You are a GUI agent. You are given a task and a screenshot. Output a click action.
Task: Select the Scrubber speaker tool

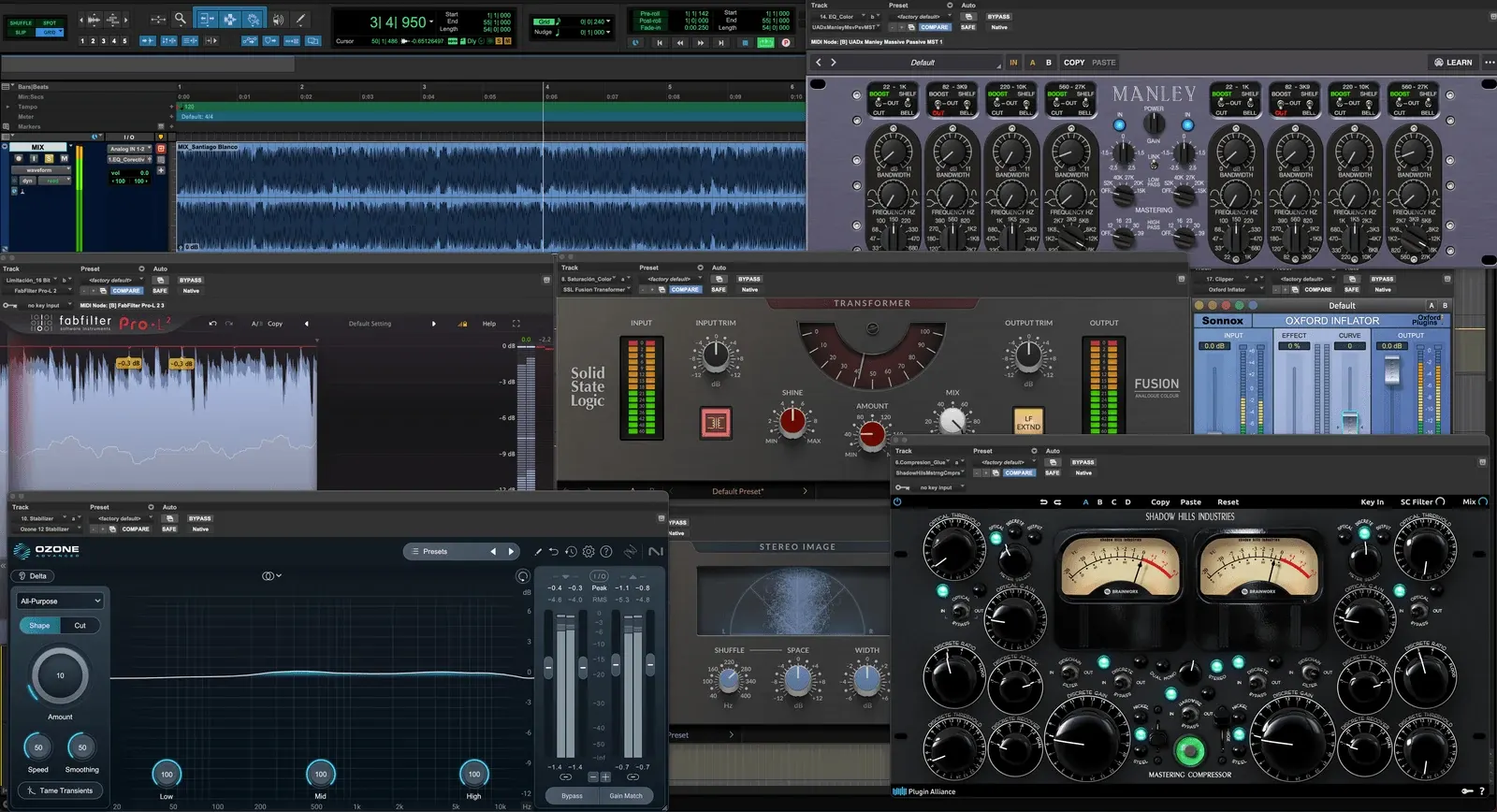(278, 19)
